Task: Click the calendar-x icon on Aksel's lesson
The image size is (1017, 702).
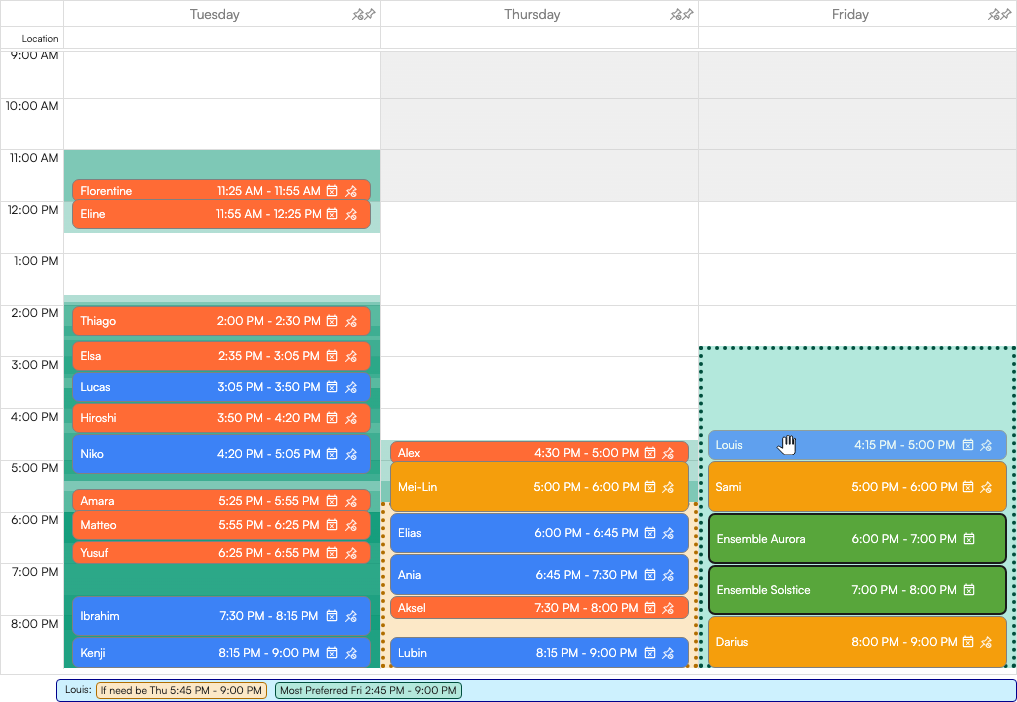Action: point(650,608)
